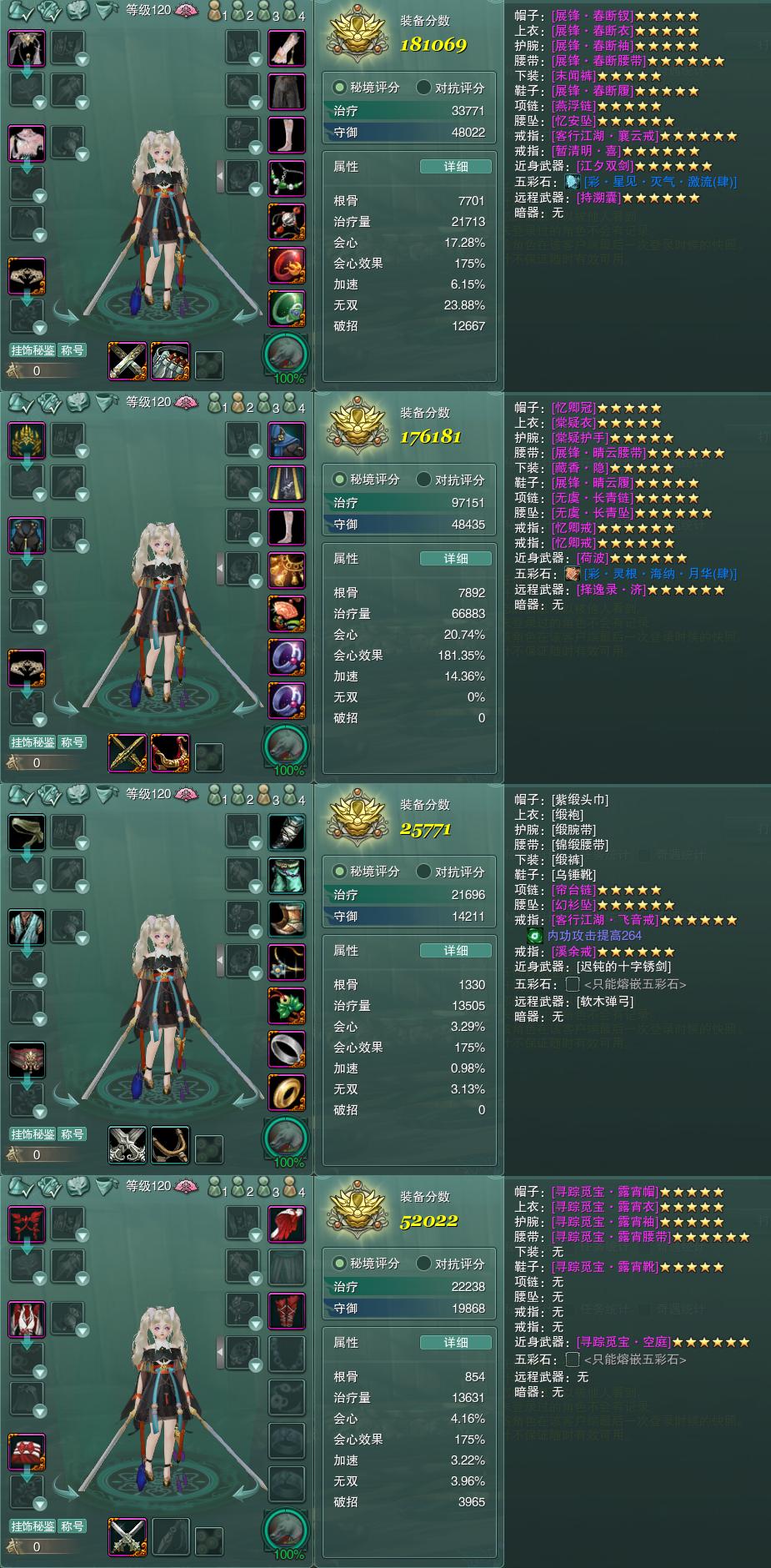Screen dimensions: 771x1568
Task: Select 对抗评分 radio in the 176181-score panel
Action: click(x=424, y=480)
